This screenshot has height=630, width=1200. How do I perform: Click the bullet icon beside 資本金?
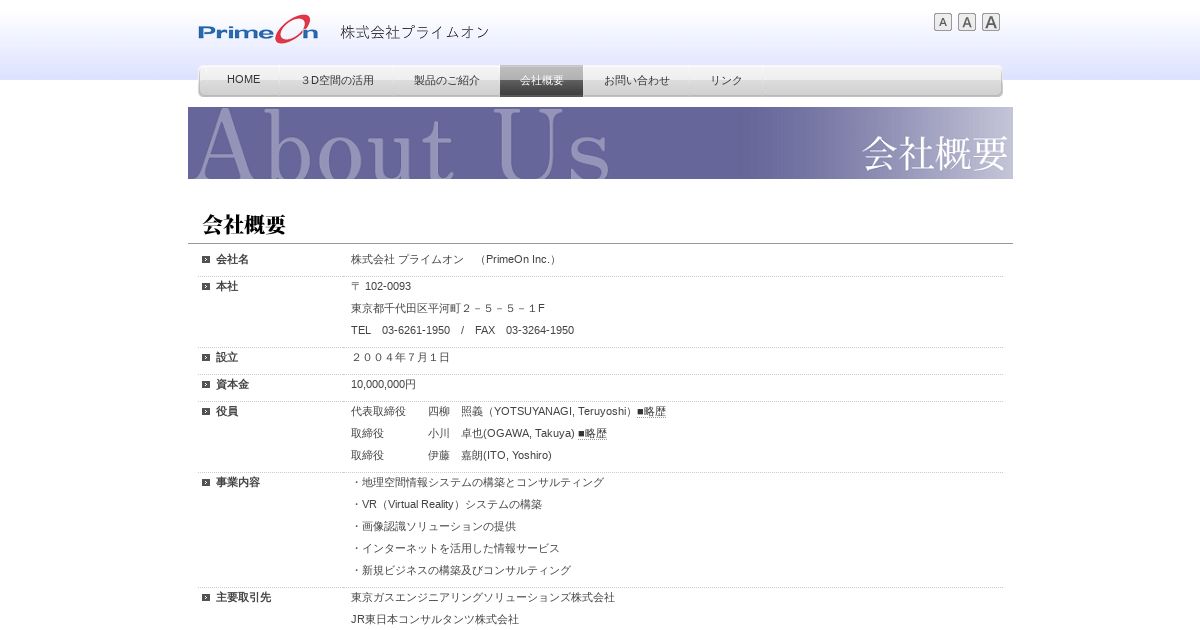point(206,384)
